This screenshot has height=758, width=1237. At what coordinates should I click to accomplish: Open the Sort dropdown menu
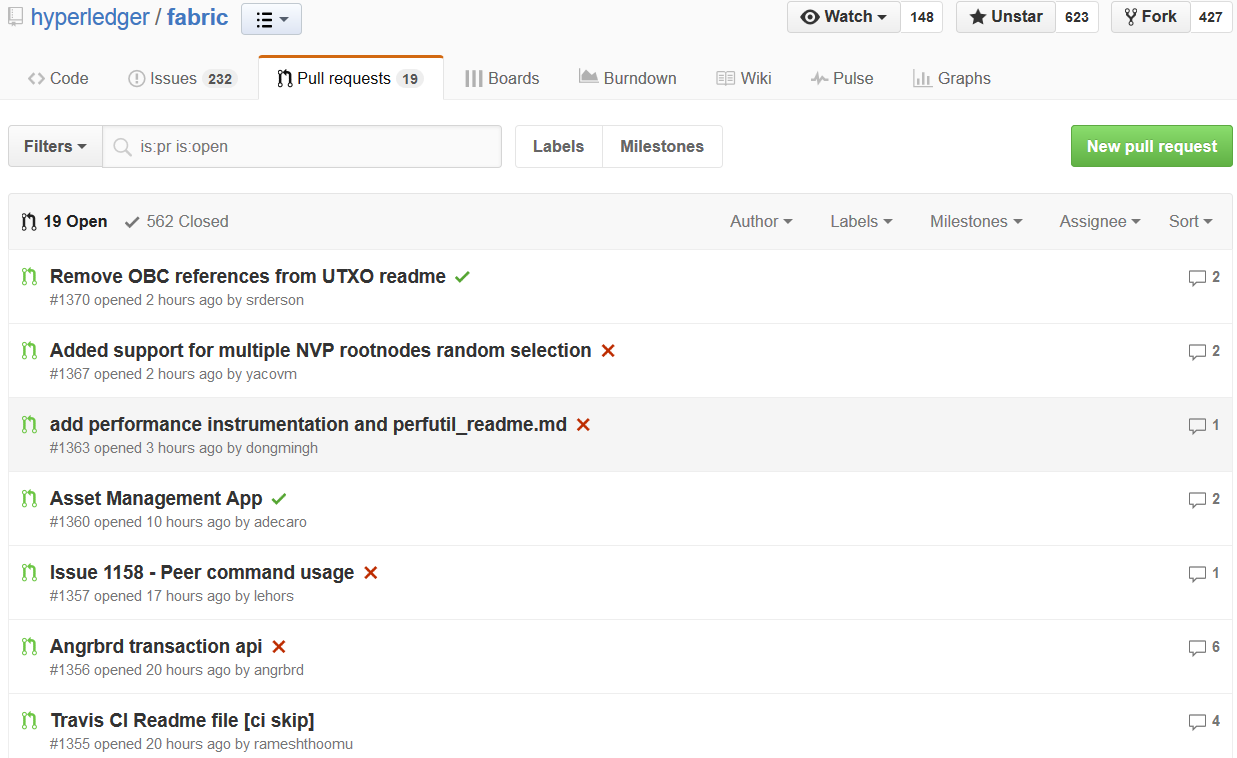(1190, 222)
